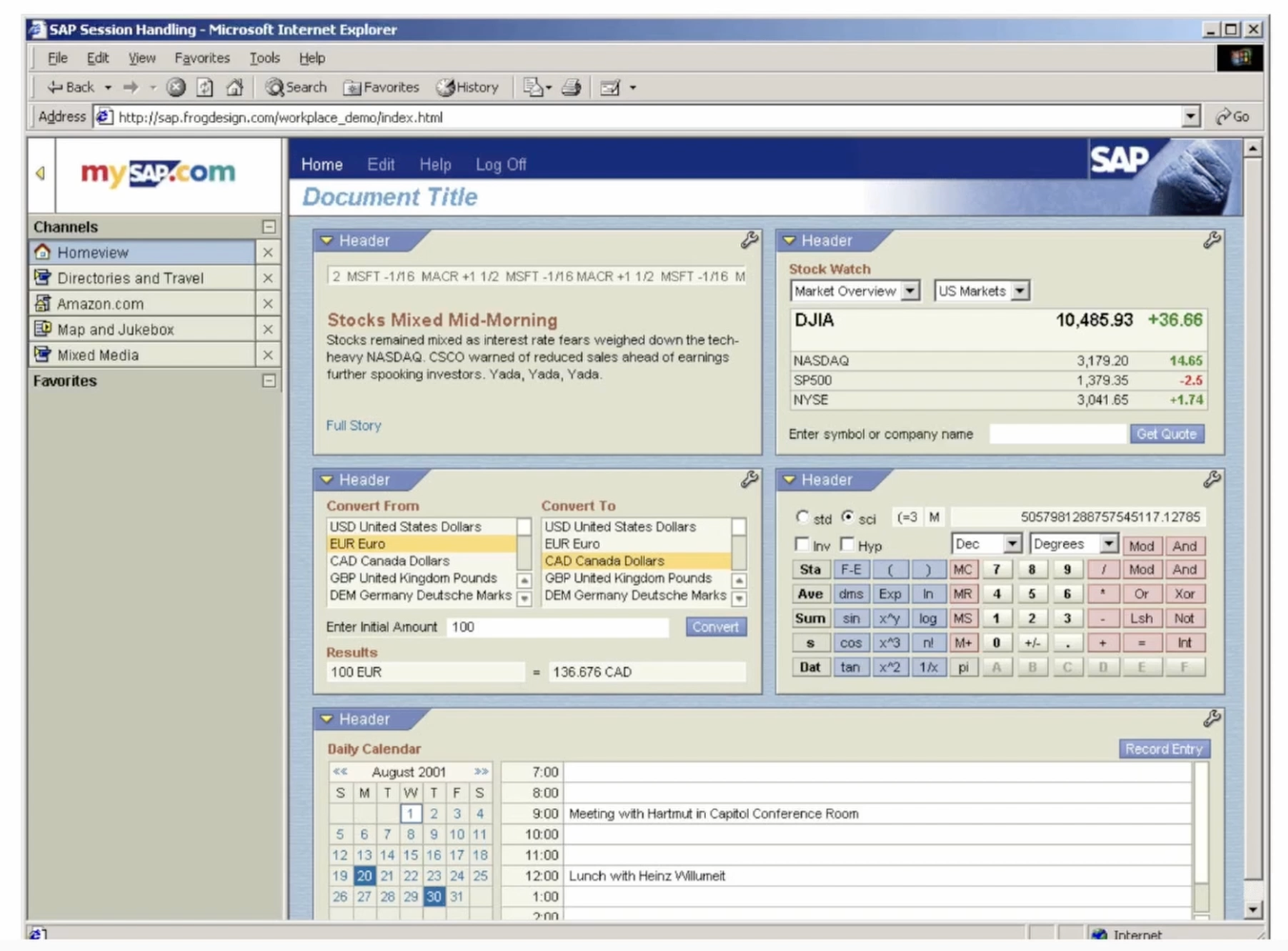
Task: Click Home in portal navigation
Action: (322, 164)
